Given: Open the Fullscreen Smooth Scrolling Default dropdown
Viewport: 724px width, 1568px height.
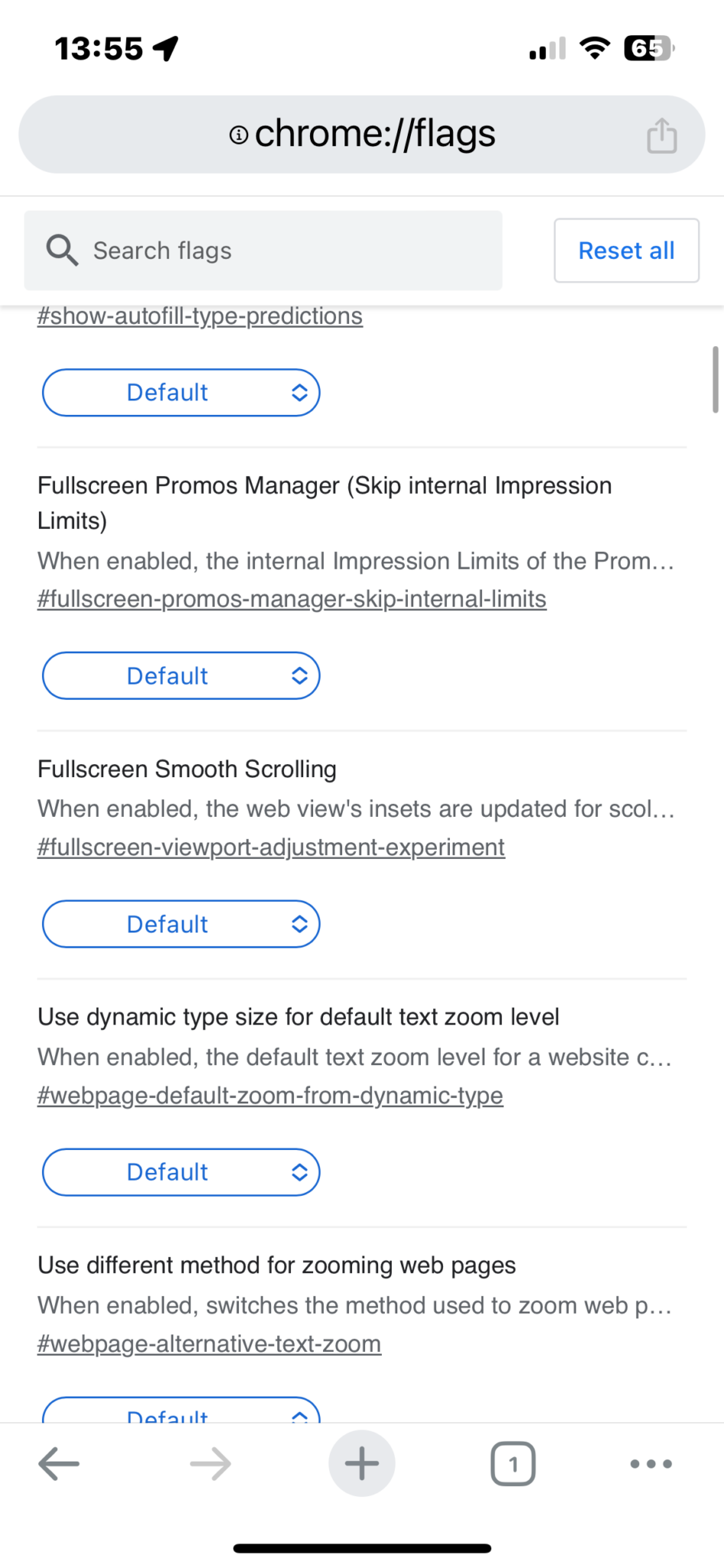Looking at the screenshot, I should coord(181,924).
